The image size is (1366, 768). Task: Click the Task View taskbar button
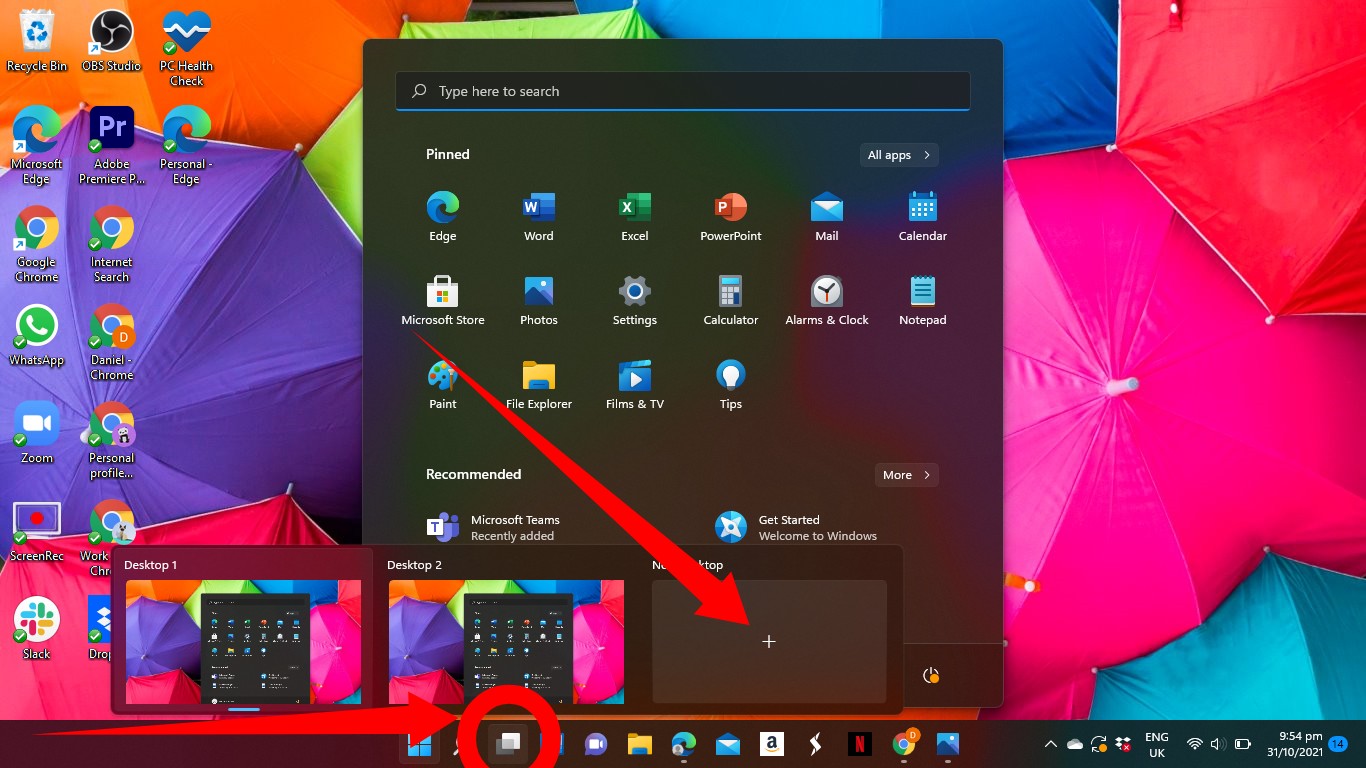509,744
